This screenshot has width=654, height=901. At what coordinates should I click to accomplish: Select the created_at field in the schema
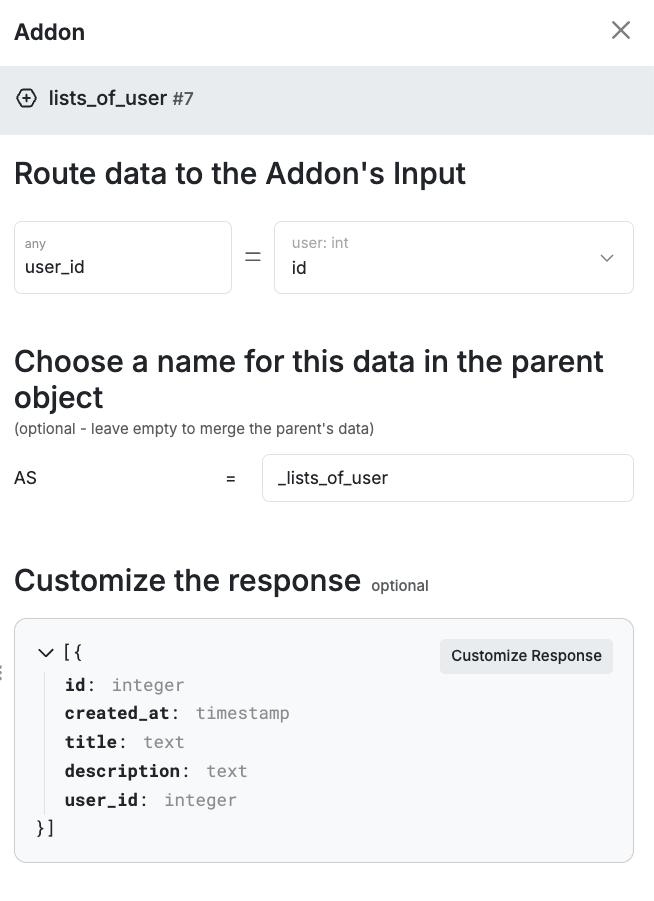coord(117,713)
